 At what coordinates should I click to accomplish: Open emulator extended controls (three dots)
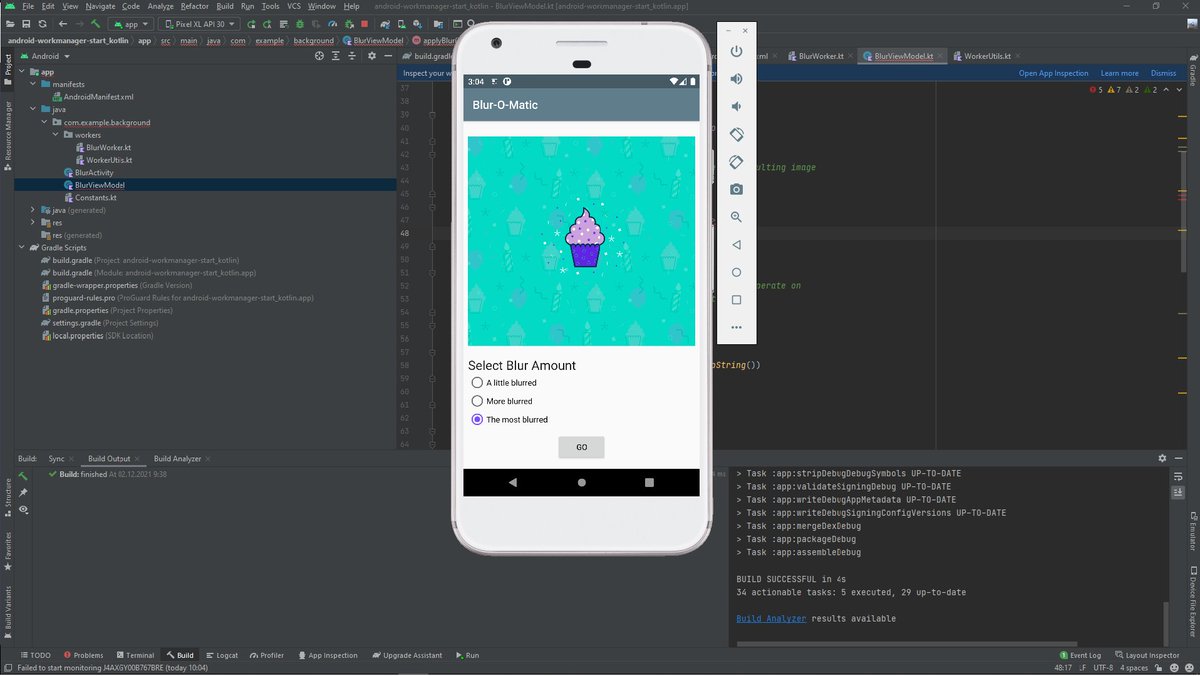point(736,327)
